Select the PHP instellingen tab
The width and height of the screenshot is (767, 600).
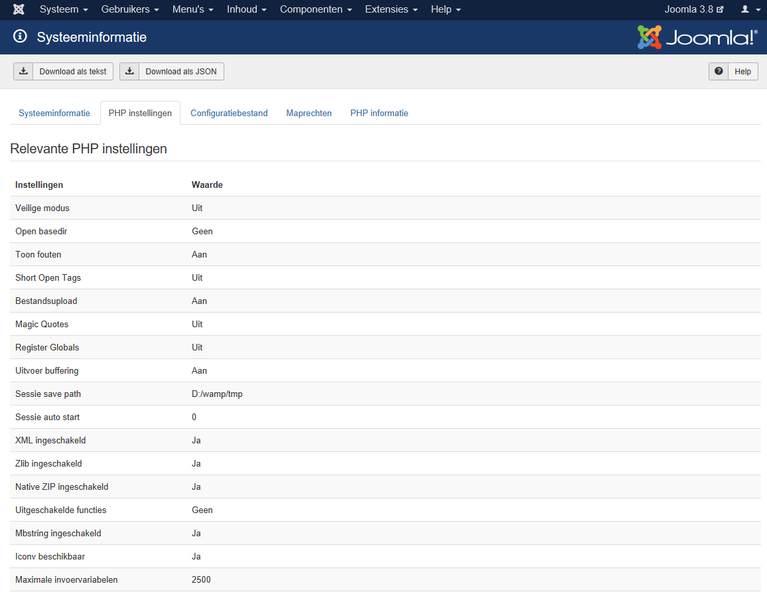coord(140,113)
